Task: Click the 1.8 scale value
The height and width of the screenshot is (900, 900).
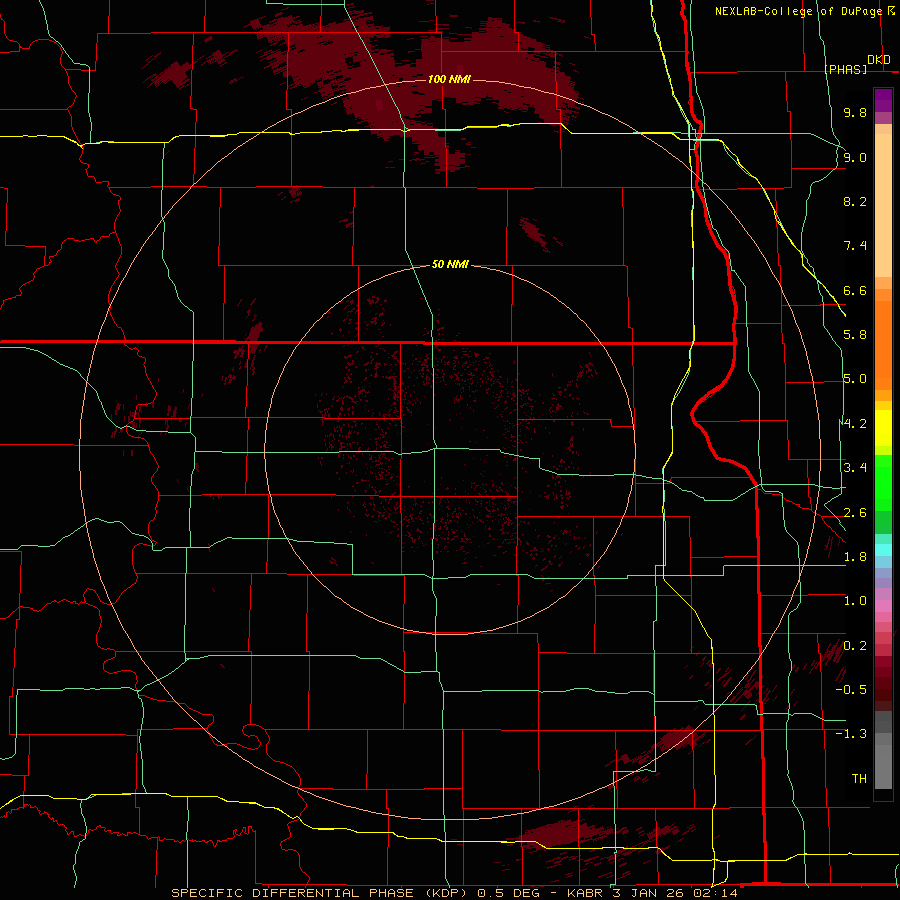Action: [x=855, y=557]
